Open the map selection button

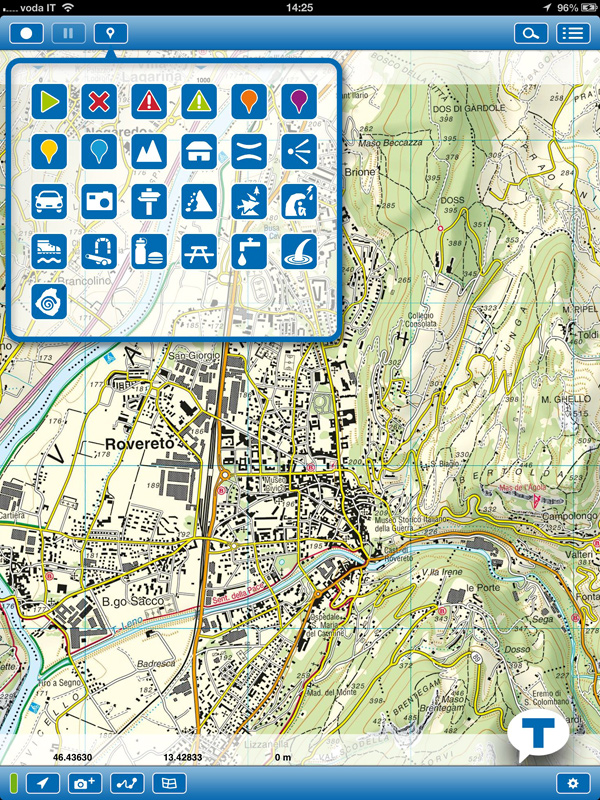pyautogui.click(x=169, y=783)
